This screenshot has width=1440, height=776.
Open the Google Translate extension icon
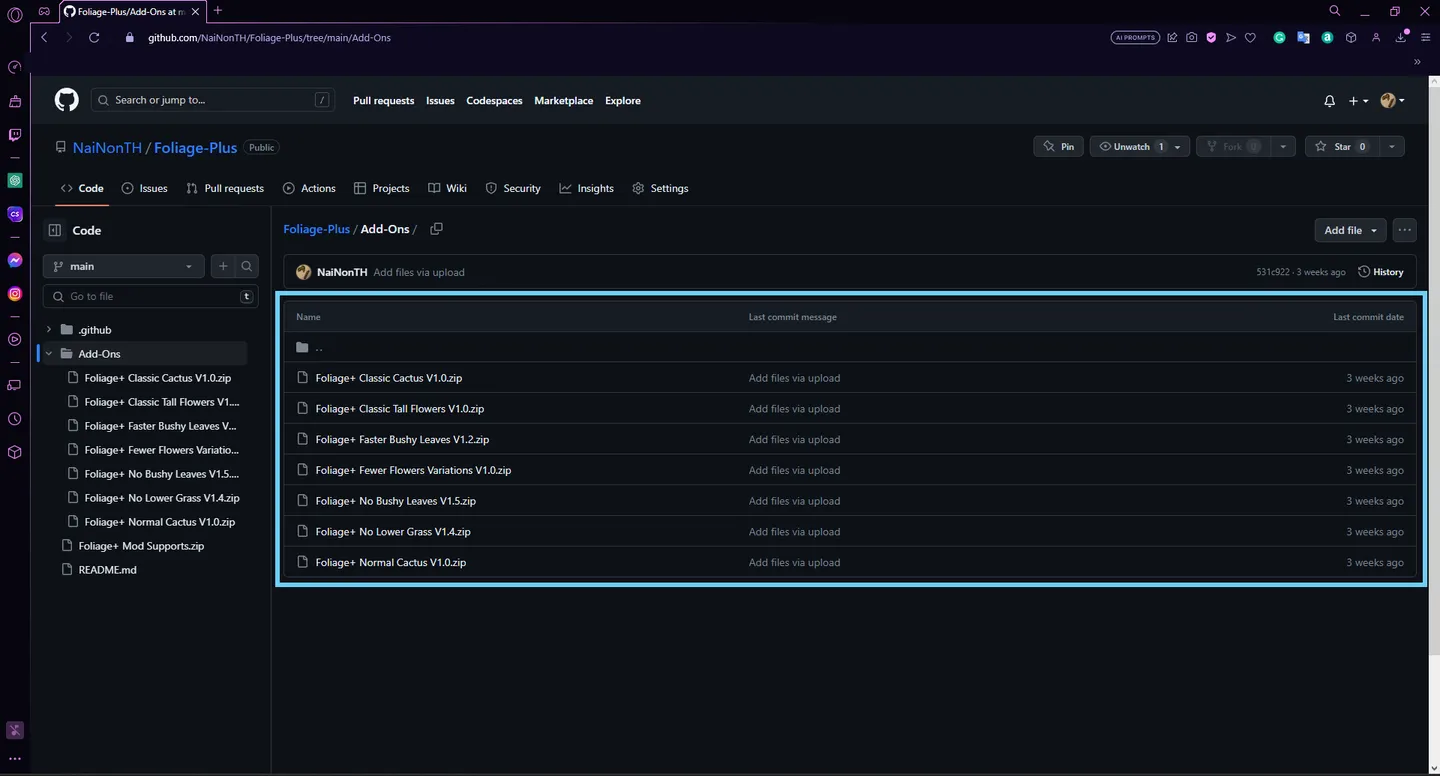pyautogui.click(x=1303, y=38)
